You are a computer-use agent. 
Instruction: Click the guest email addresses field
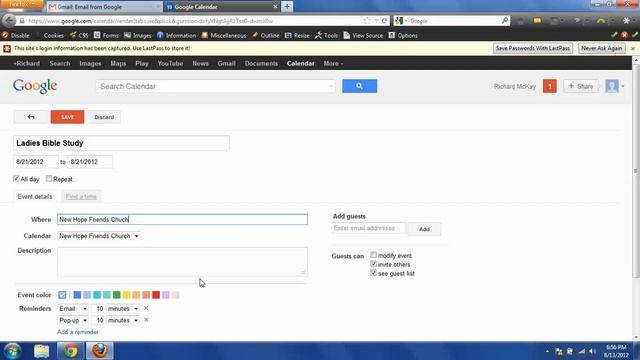368,228
